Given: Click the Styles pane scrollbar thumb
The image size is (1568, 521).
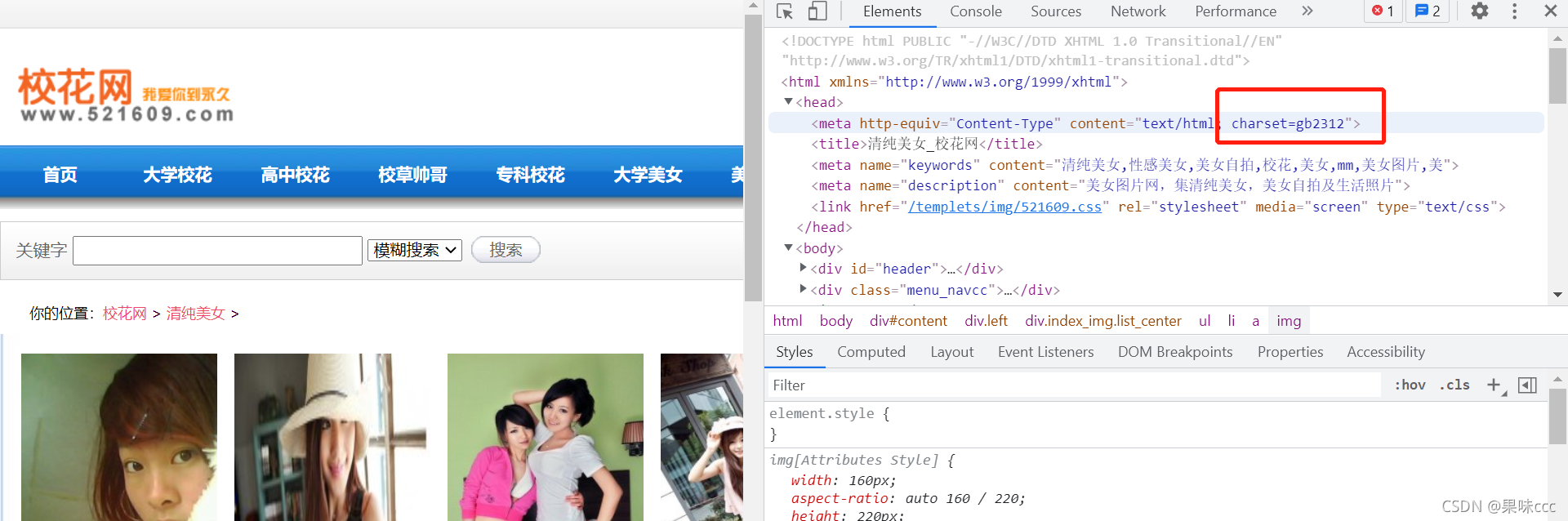Looking at the screenshot, I should coord(1557,416).
